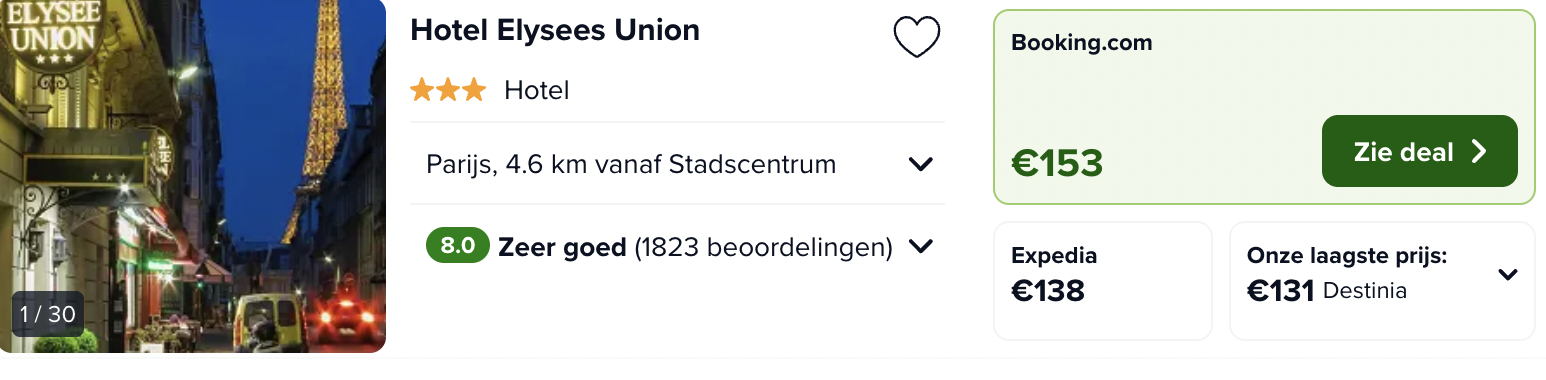Viewport: 1546px width, 380px height.
Task: Expand the Zeer goed reviews chevron
Action: click(920, 246)
